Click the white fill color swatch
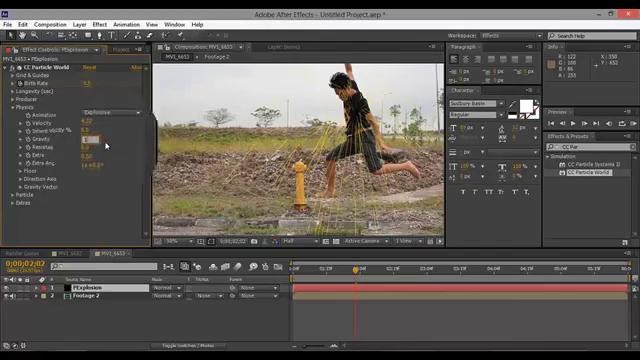The image size is (640, 360). 526,107
